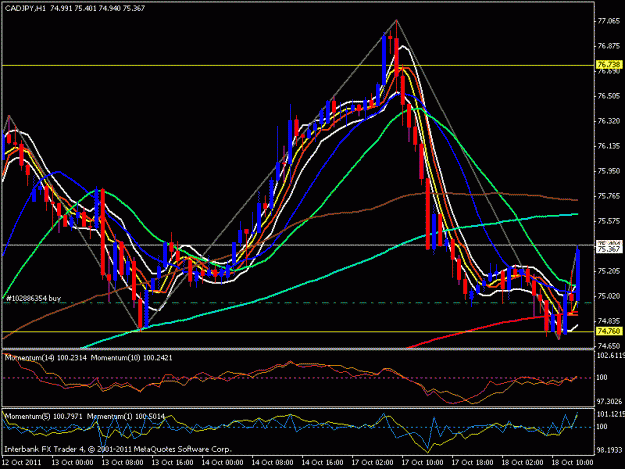This screenshot has width=625, height=469.
Task: Click the 101.1215 momentum scale value
Action: pos(610,414)
